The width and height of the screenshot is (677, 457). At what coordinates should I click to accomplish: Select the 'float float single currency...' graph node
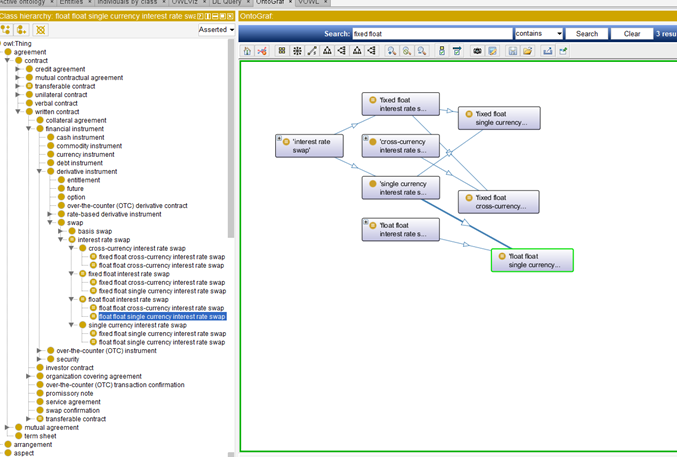click(532, 260)
